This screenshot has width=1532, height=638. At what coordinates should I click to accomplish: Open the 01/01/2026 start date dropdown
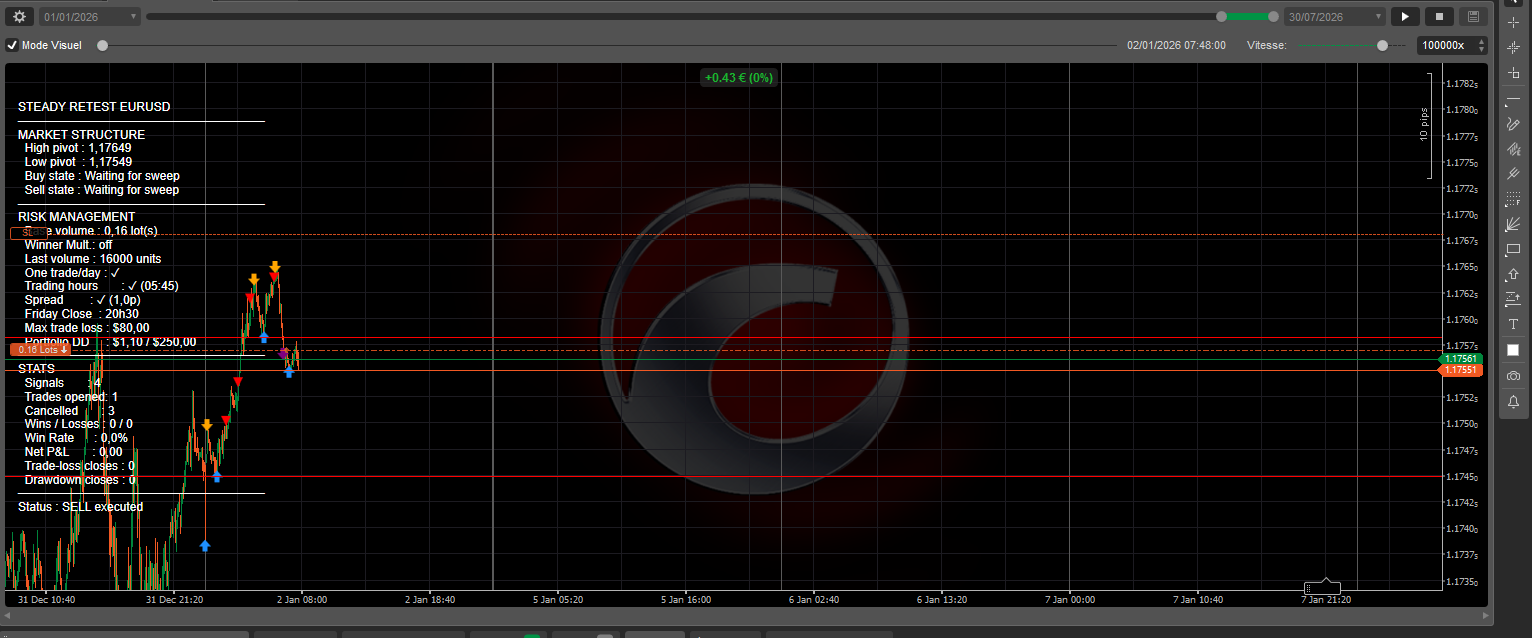pos(90,16)
